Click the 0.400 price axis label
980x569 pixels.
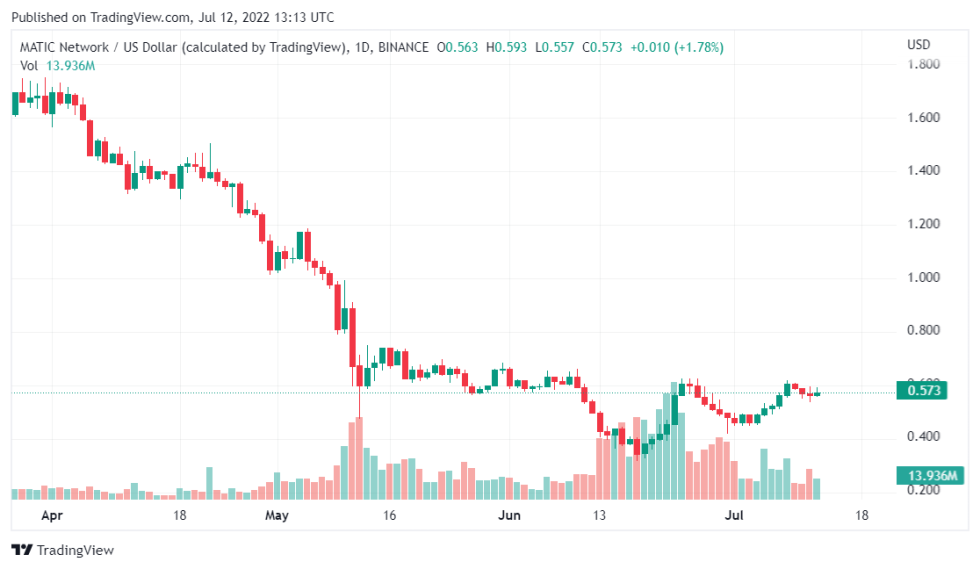click(x=923, y=436)
